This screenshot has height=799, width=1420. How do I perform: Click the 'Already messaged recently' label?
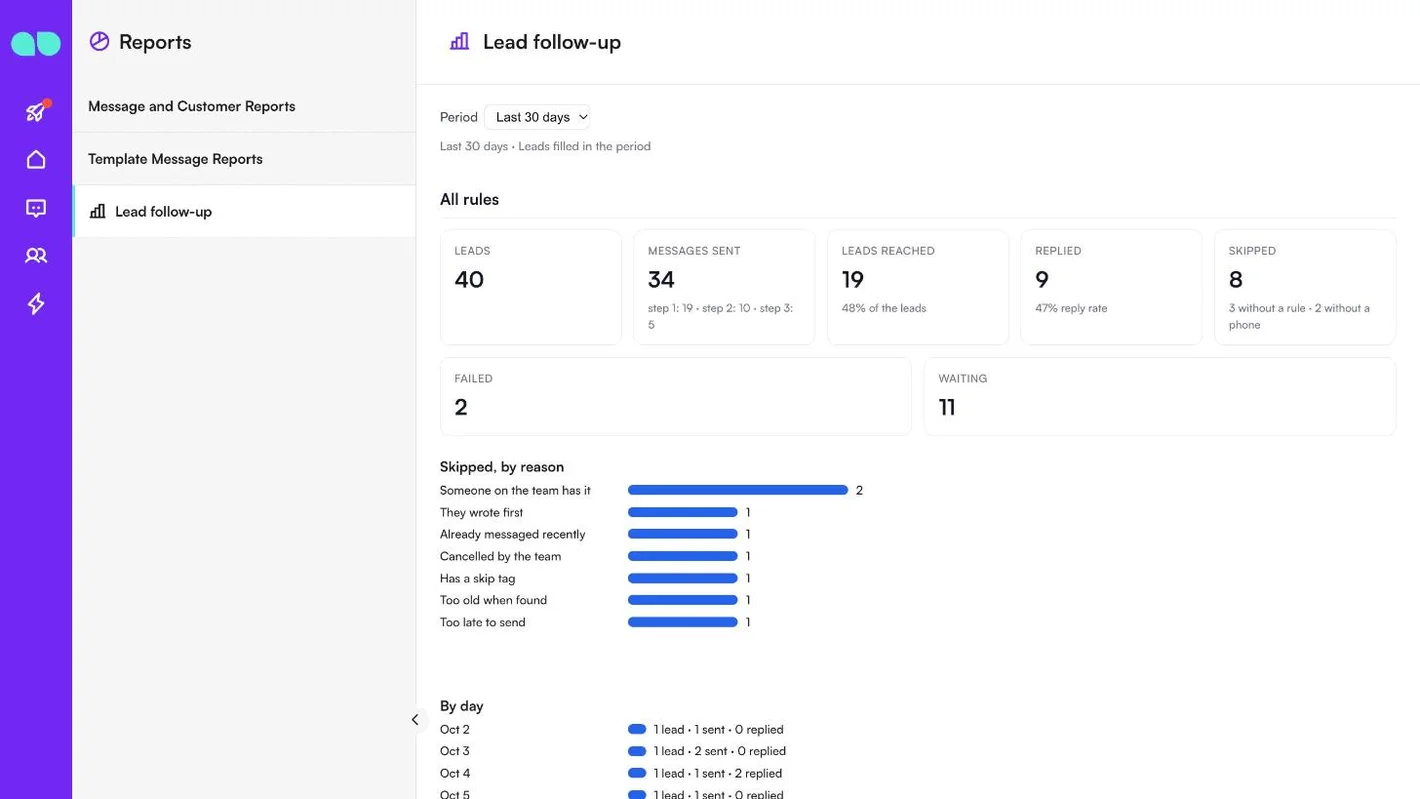coord(512,534)
